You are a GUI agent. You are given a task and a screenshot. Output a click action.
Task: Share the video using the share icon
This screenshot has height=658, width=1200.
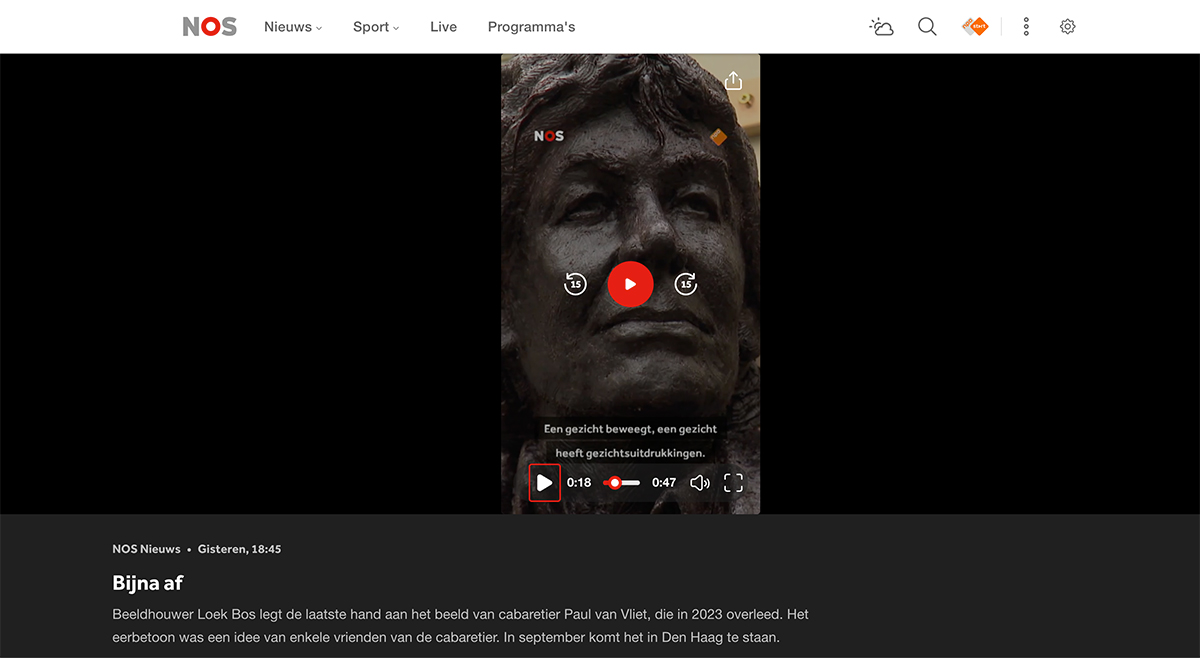pos(733,81)
